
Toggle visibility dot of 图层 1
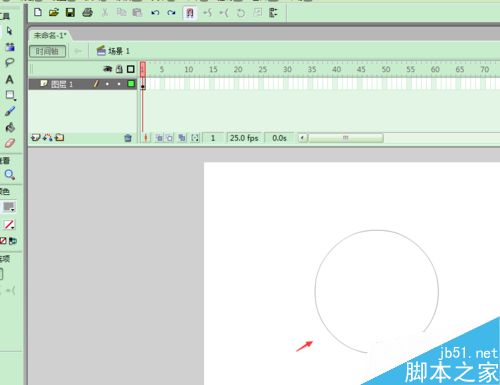(x=107, y=84)
